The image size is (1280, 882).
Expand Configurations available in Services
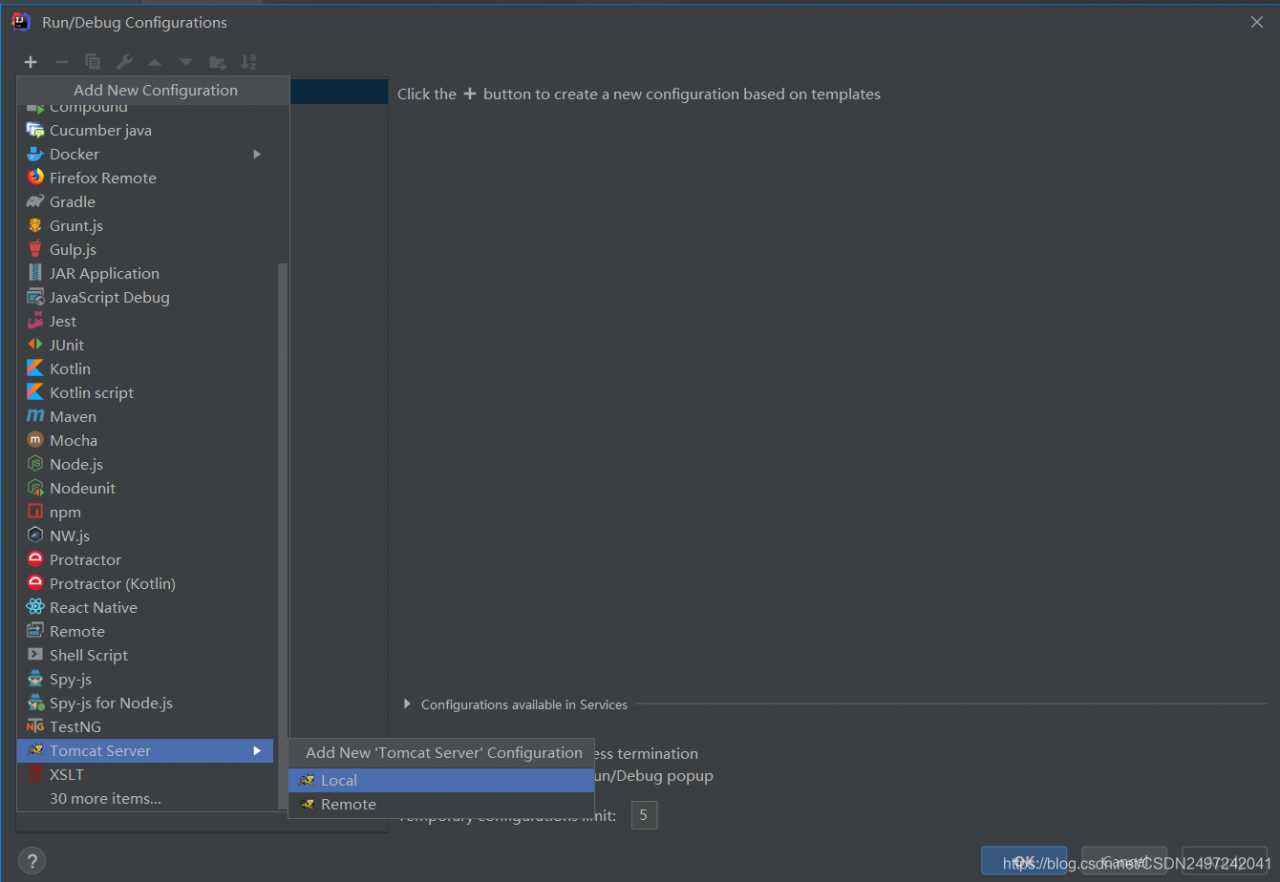coord(407,704)
